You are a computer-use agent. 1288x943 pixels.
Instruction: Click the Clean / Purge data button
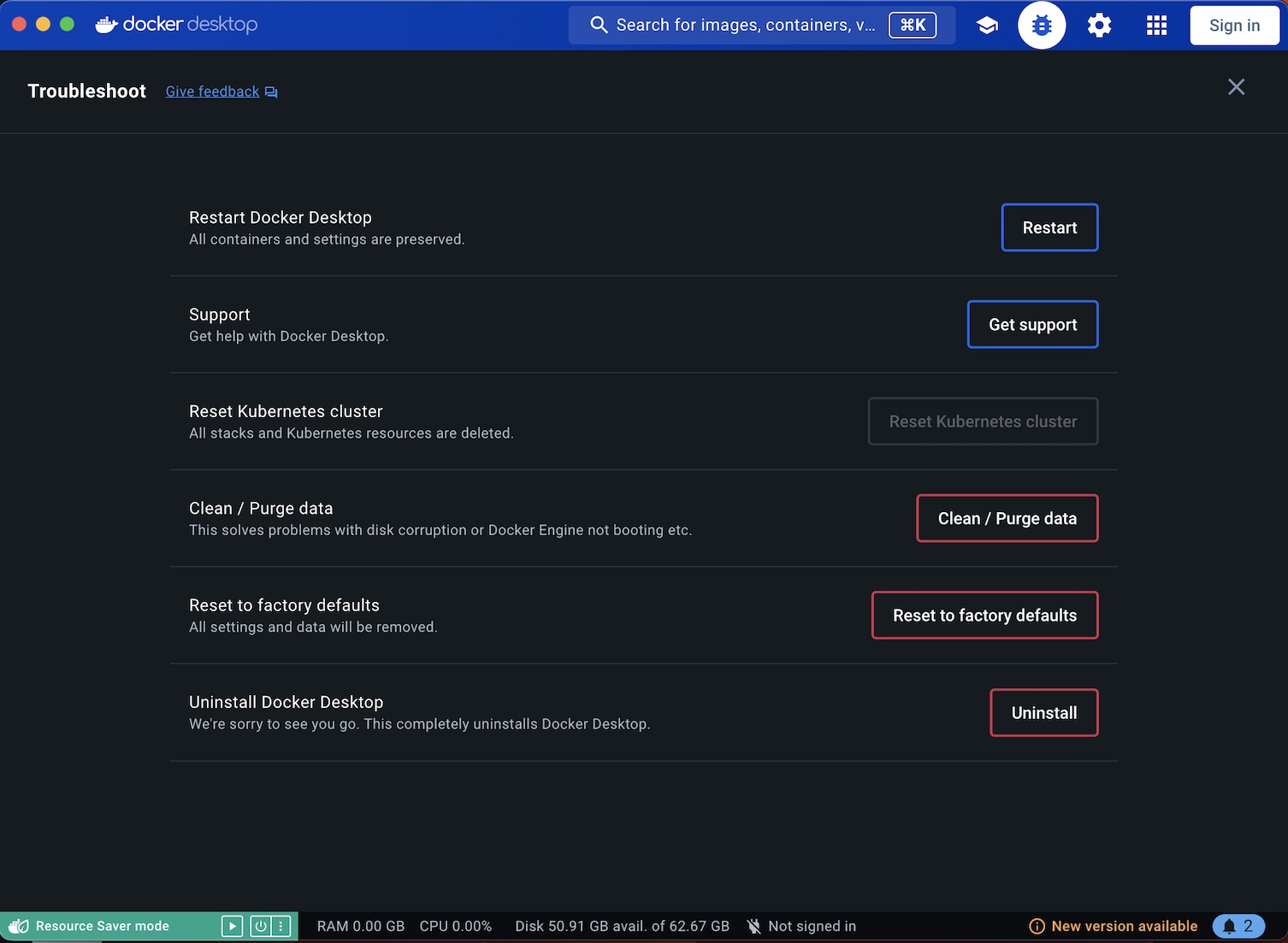click(x=1007, y=518)
